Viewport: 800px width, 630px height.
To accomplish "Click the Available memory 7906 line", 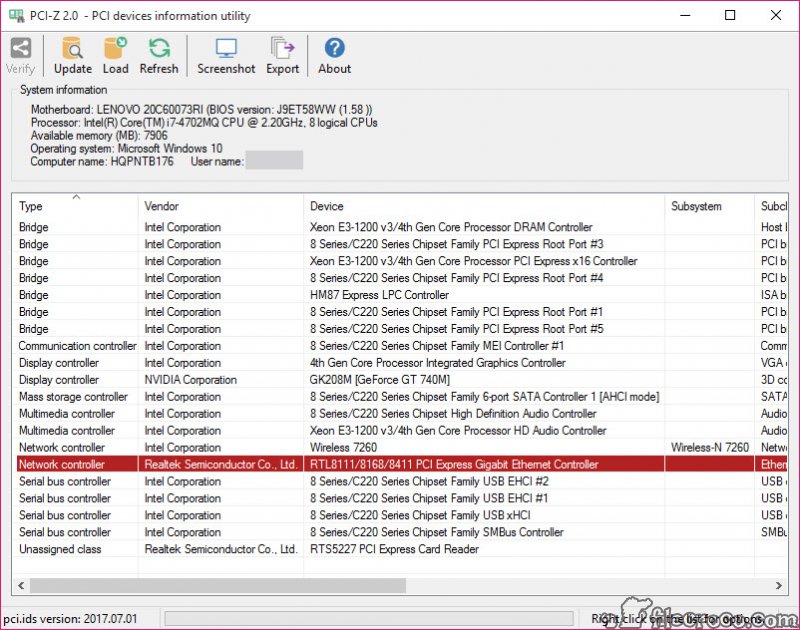I will pos(99,135).
